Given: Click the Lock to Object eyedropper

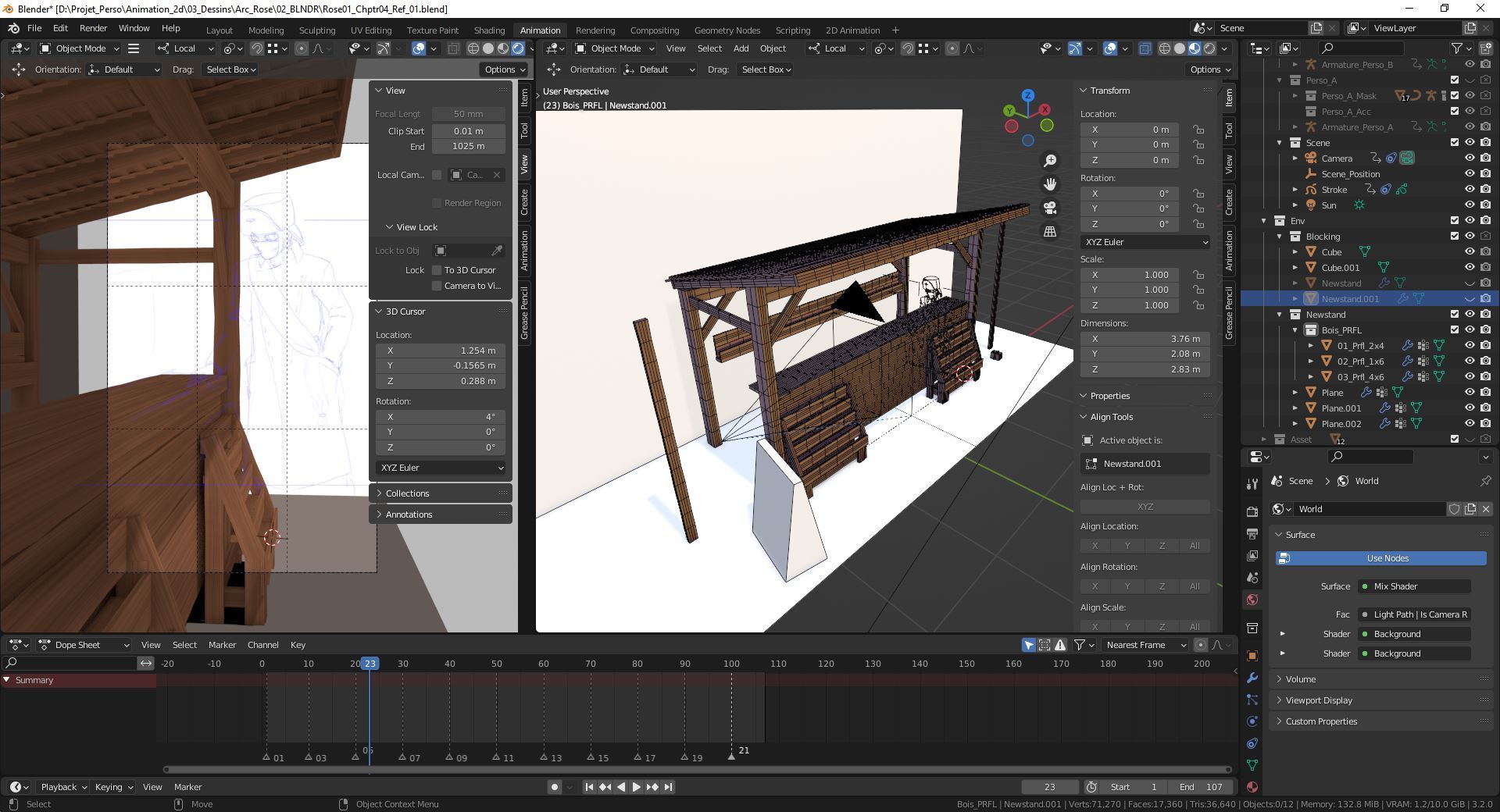Looking at the screenshot, I should 497,251.
